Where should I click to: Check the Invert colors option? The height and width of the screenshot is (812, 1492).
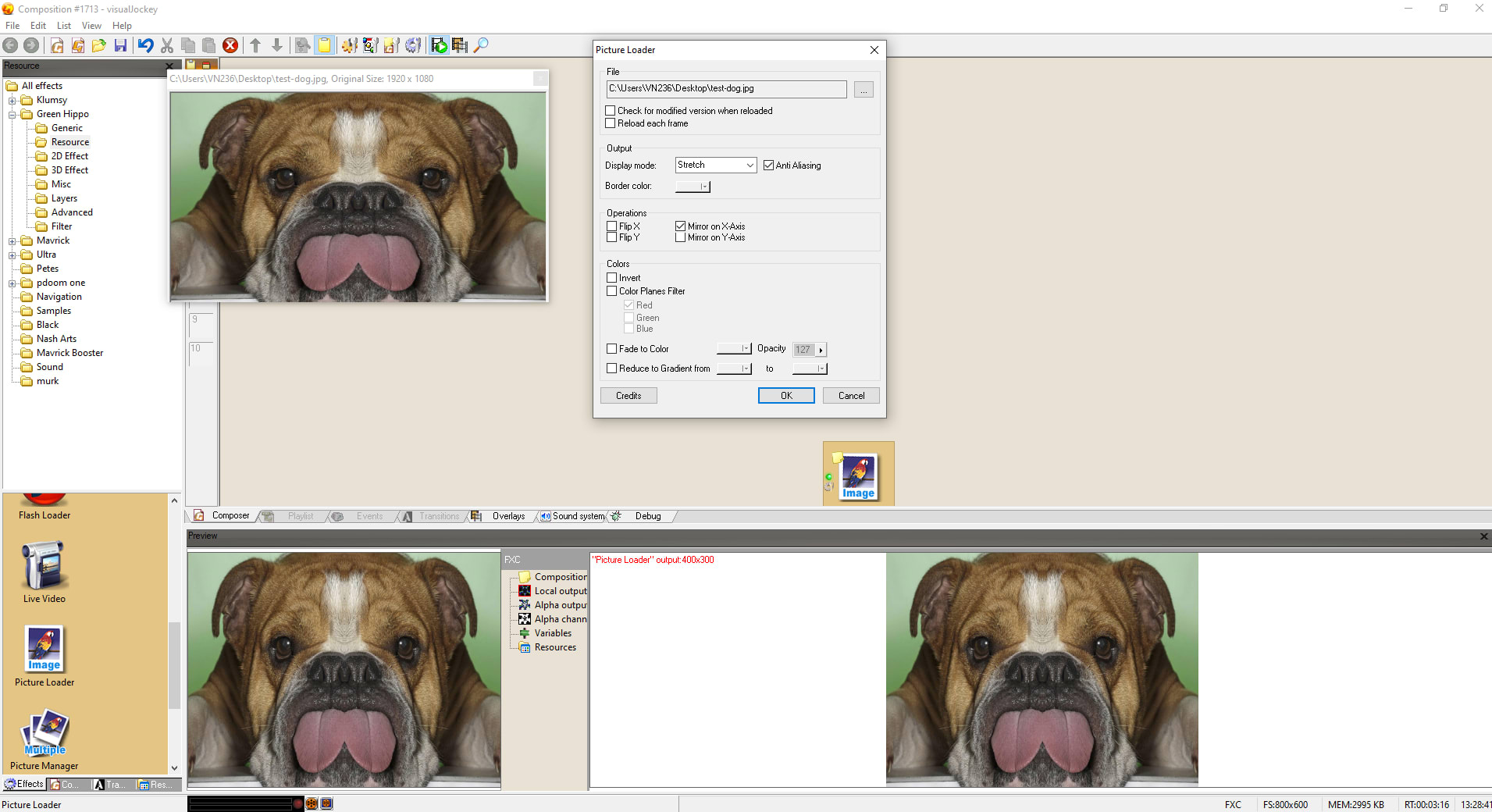(612, 278)
